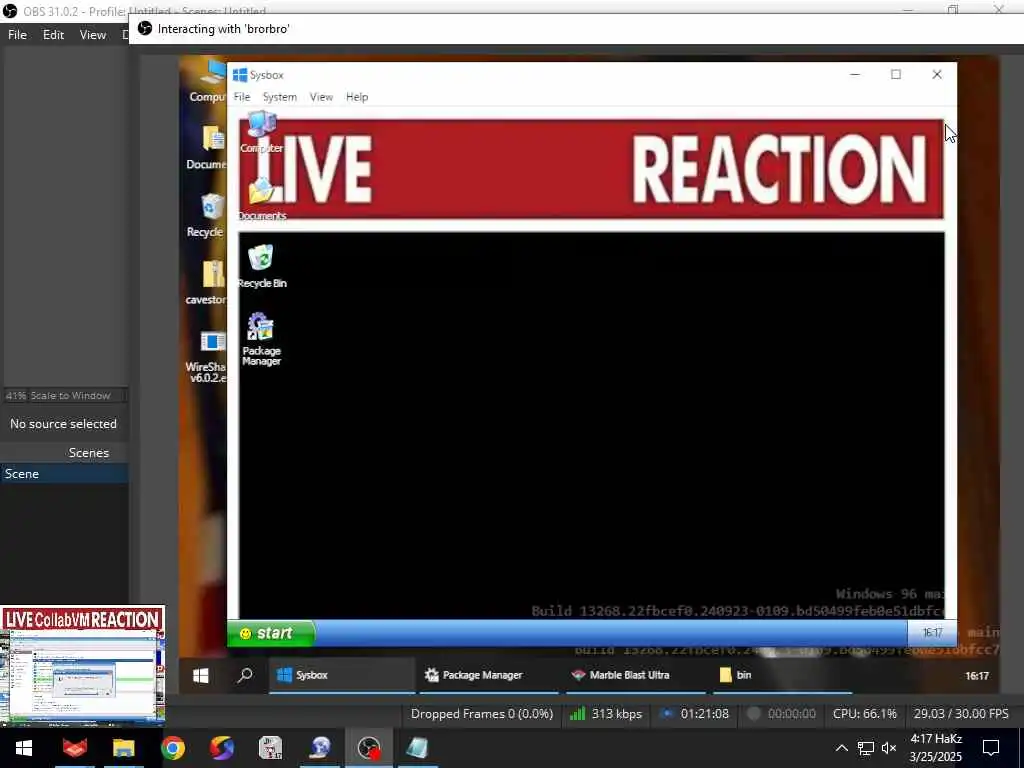Switch to OBS Studio in the taskbar
The height and width of the screenshot is (768, 1024).
(x=369, y=748)
